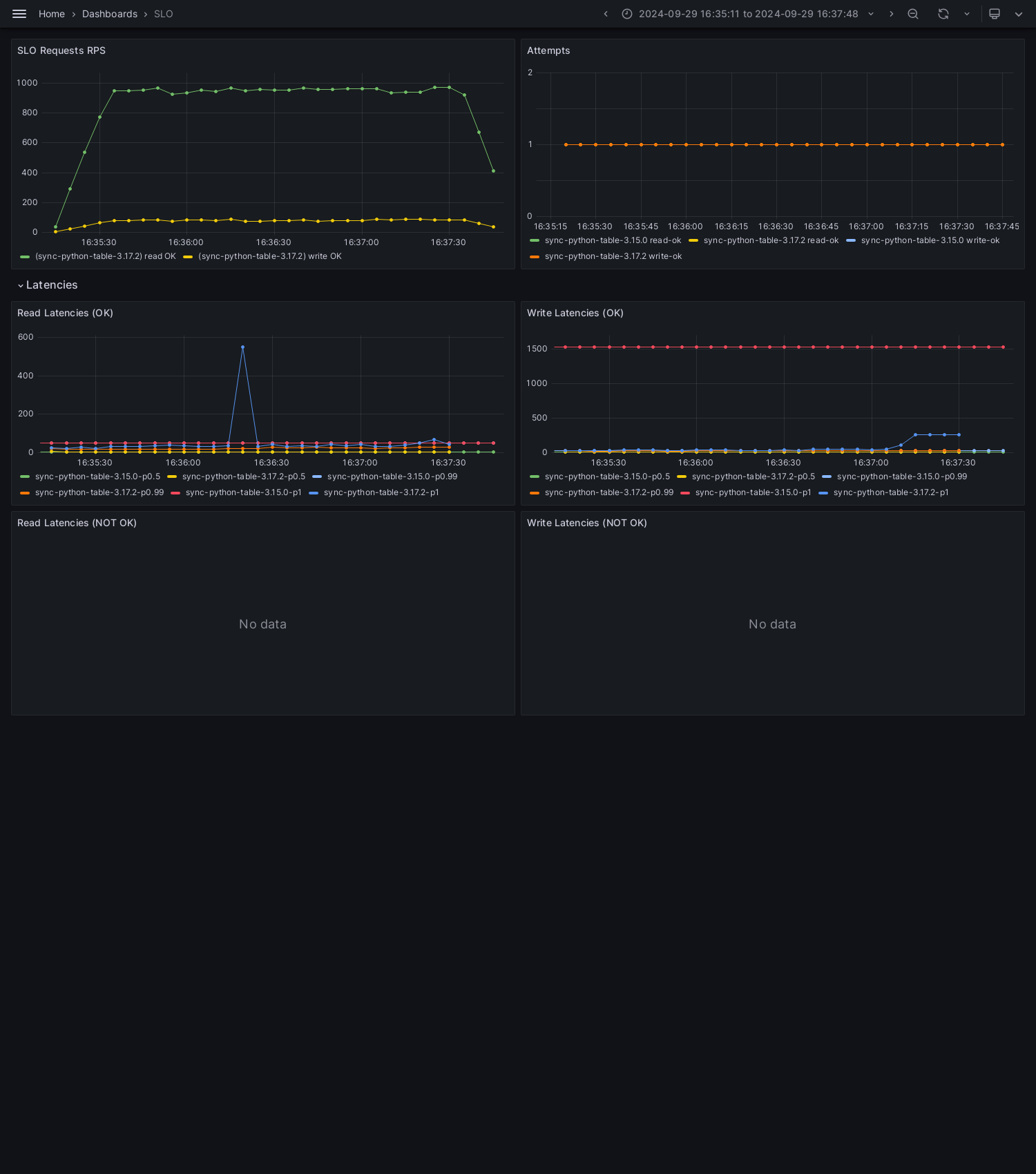Toggle read OK series in RPS legend
The image size is (1036, 1174).
click(106, 256)
